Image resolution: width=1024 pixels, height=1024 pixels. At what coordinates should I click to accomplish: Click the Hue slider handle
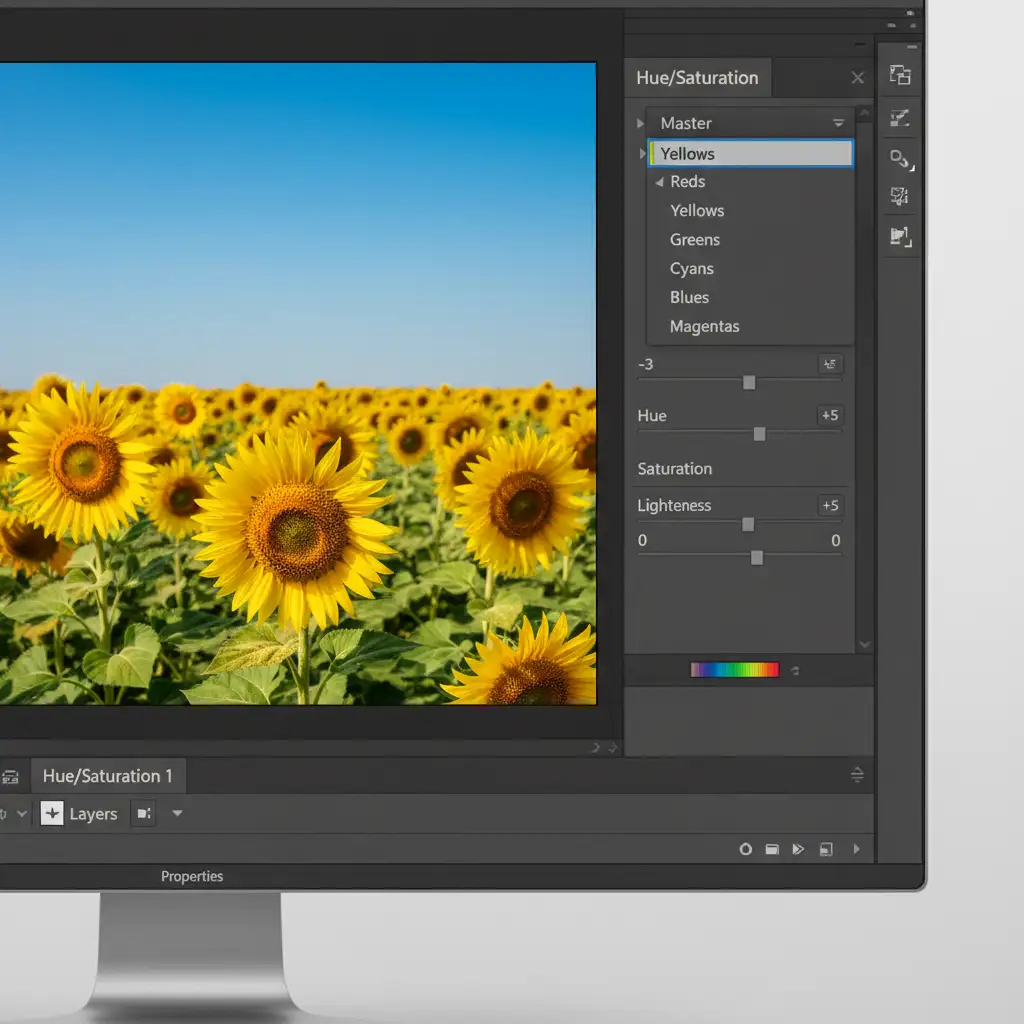coord(759,434)
